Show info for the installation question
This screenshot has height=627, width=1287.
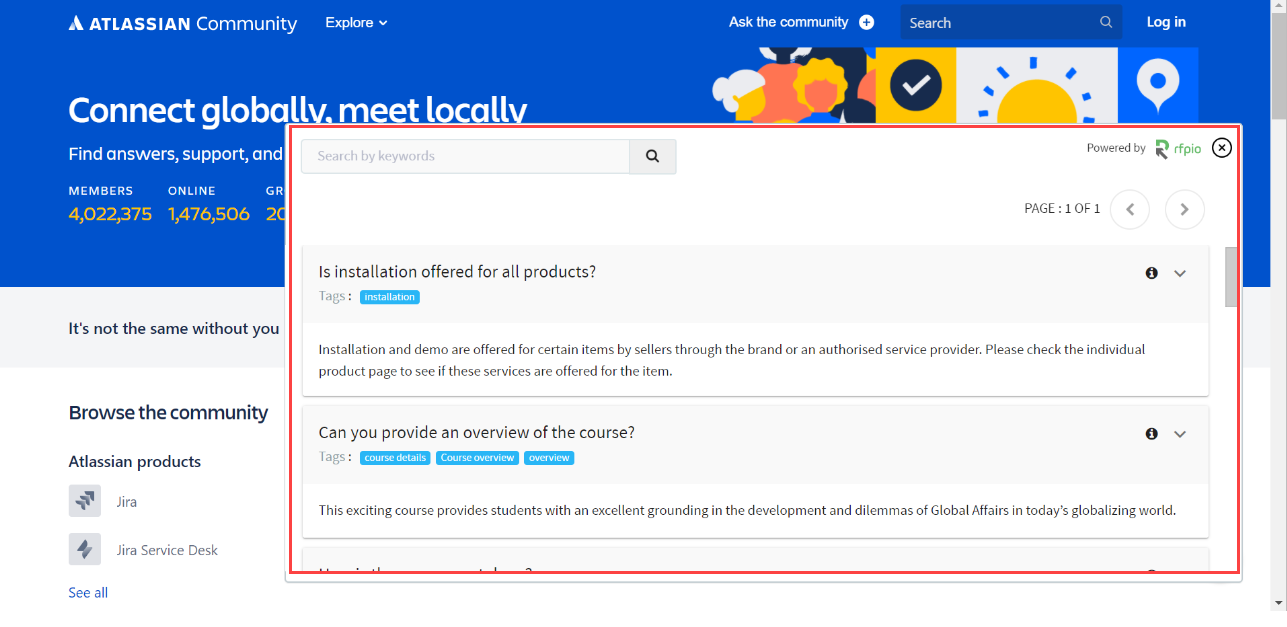1152,273
